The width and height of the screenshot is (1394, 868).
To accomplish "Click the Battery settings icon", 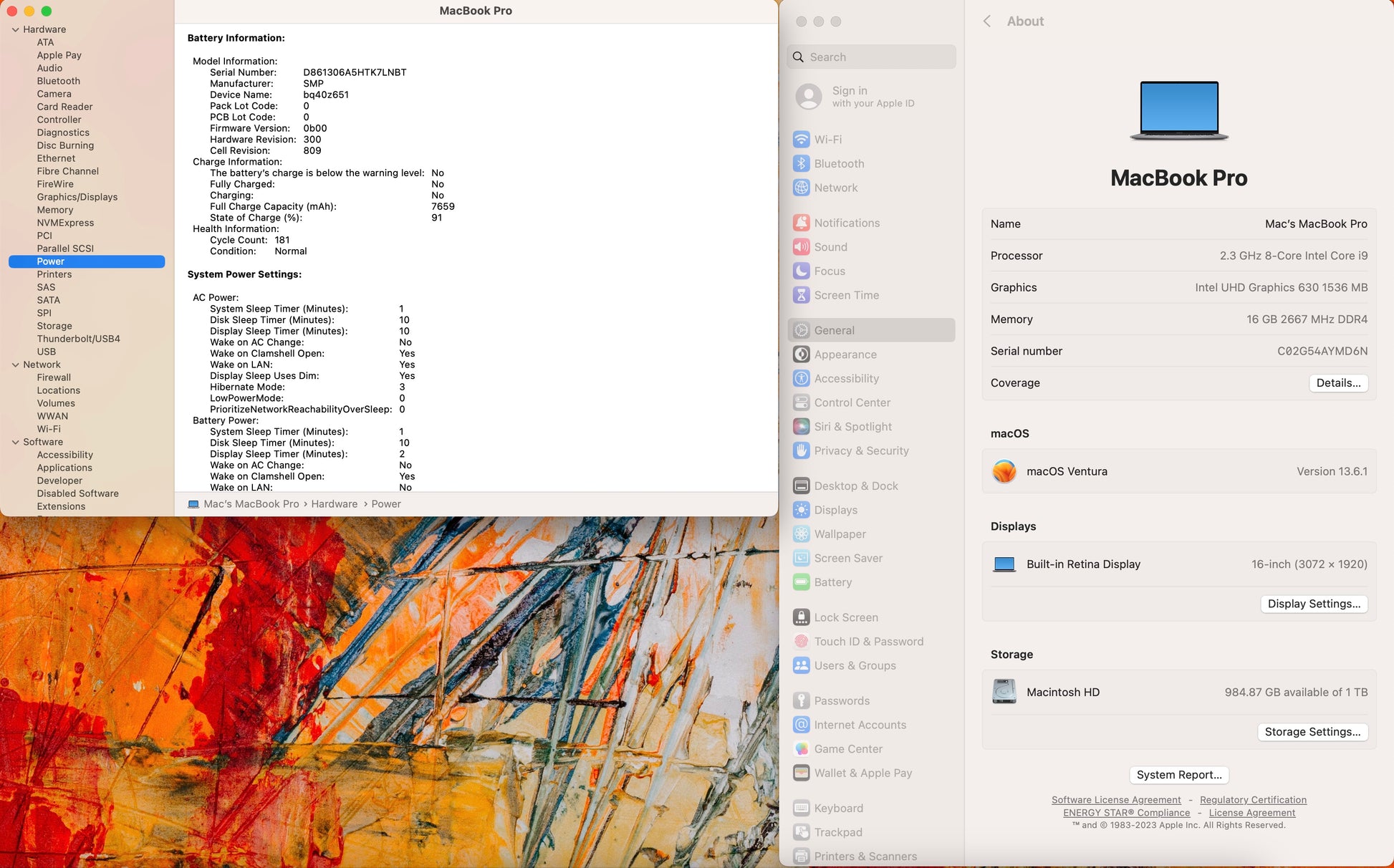I will (x=802, y=582).
